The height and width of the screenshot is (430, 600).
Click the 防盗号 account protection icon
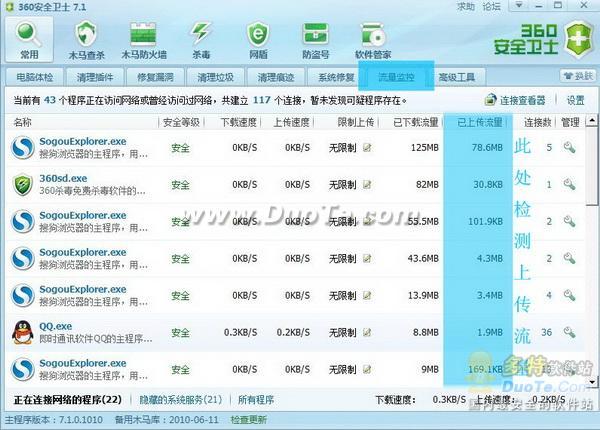click(x=313, y=35)
